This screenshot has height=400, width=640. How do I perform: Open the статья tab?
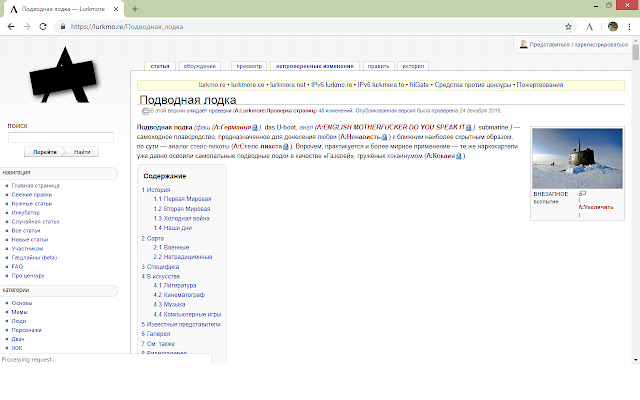(x=160, y=66)
